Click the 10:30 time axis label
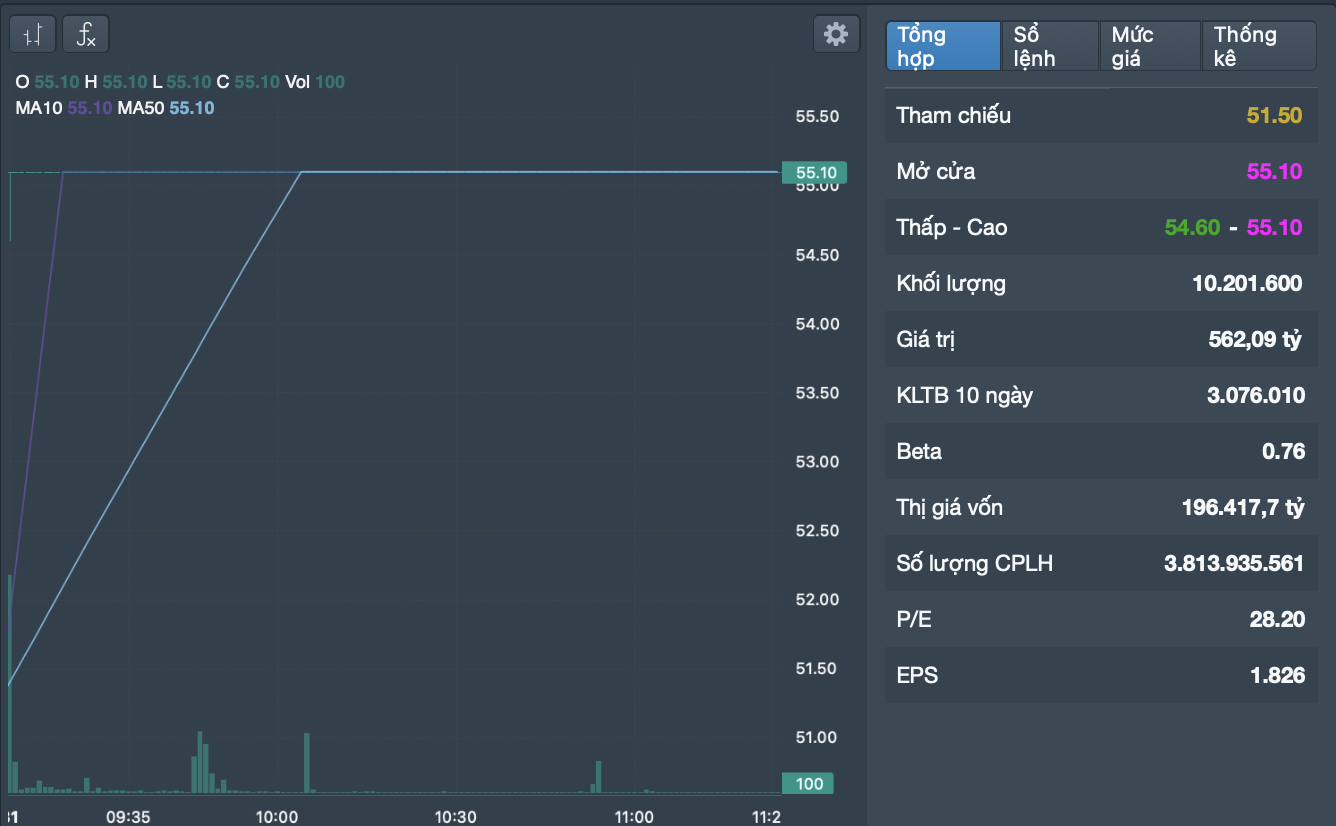 pyautogui.click(x=455, y=817)
